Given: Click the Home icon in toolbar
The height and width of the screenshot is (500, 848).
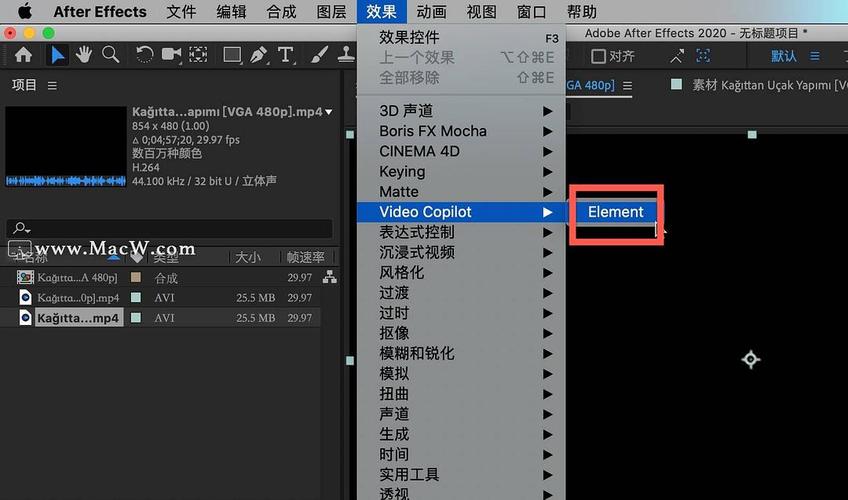Looking at the screenshot, I should [x=23, y=55].
